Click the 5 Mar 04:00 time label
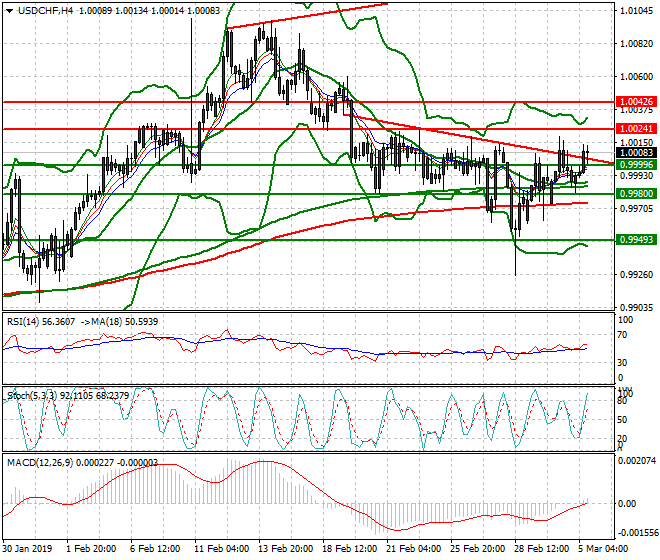 point(603,549)
